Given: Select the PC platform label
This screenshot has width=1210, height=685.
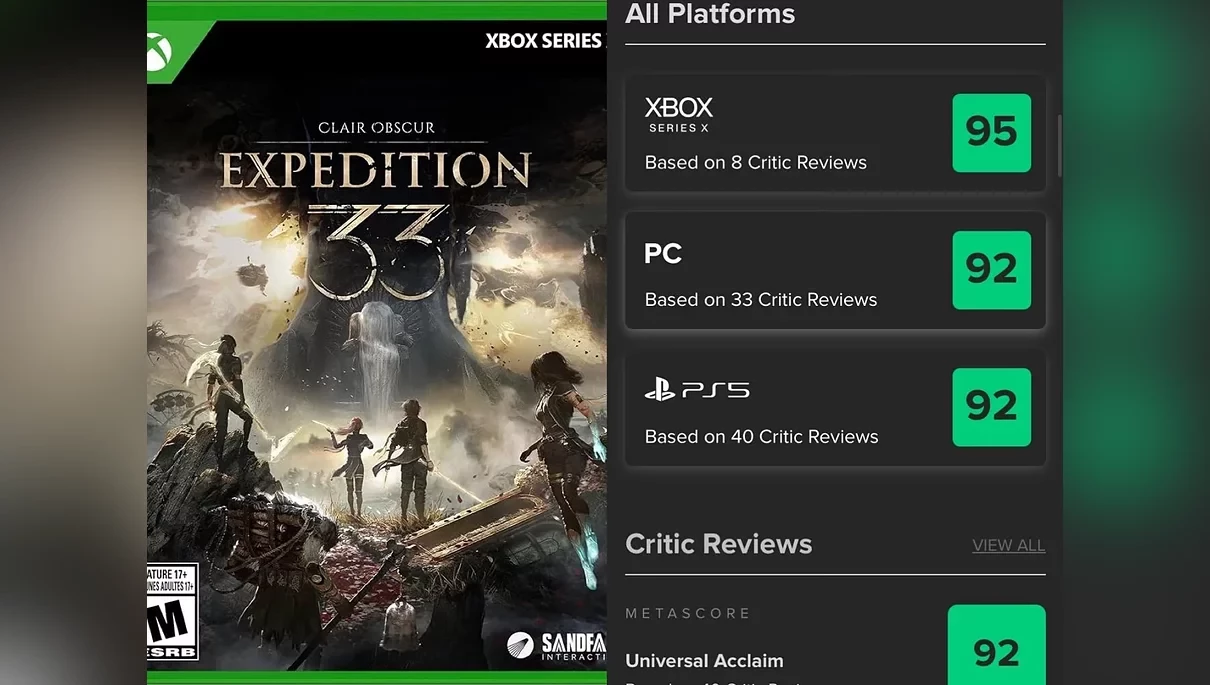Looking at the screenshot, I should (x=663, y=254).
